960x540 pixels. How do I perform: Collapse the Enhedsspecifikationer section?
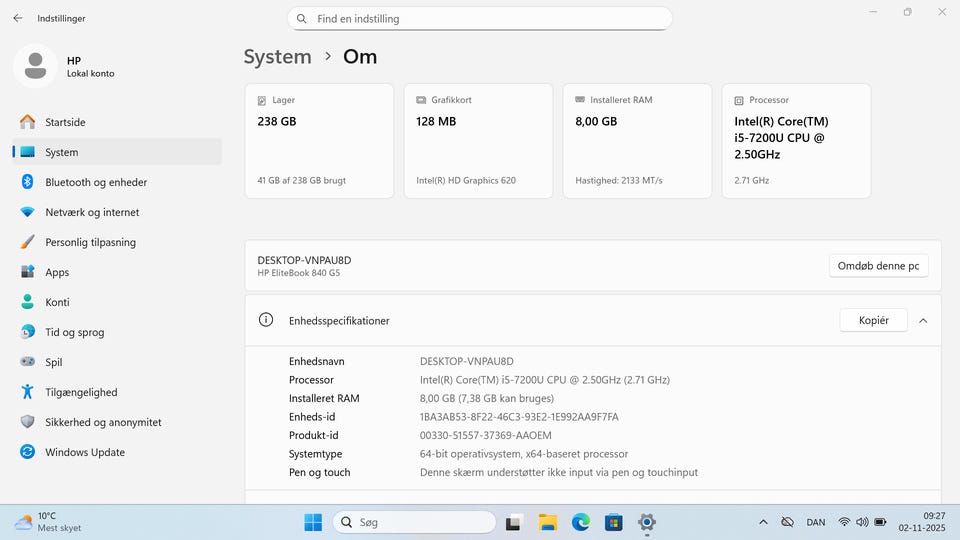click(x=923, y=321)
